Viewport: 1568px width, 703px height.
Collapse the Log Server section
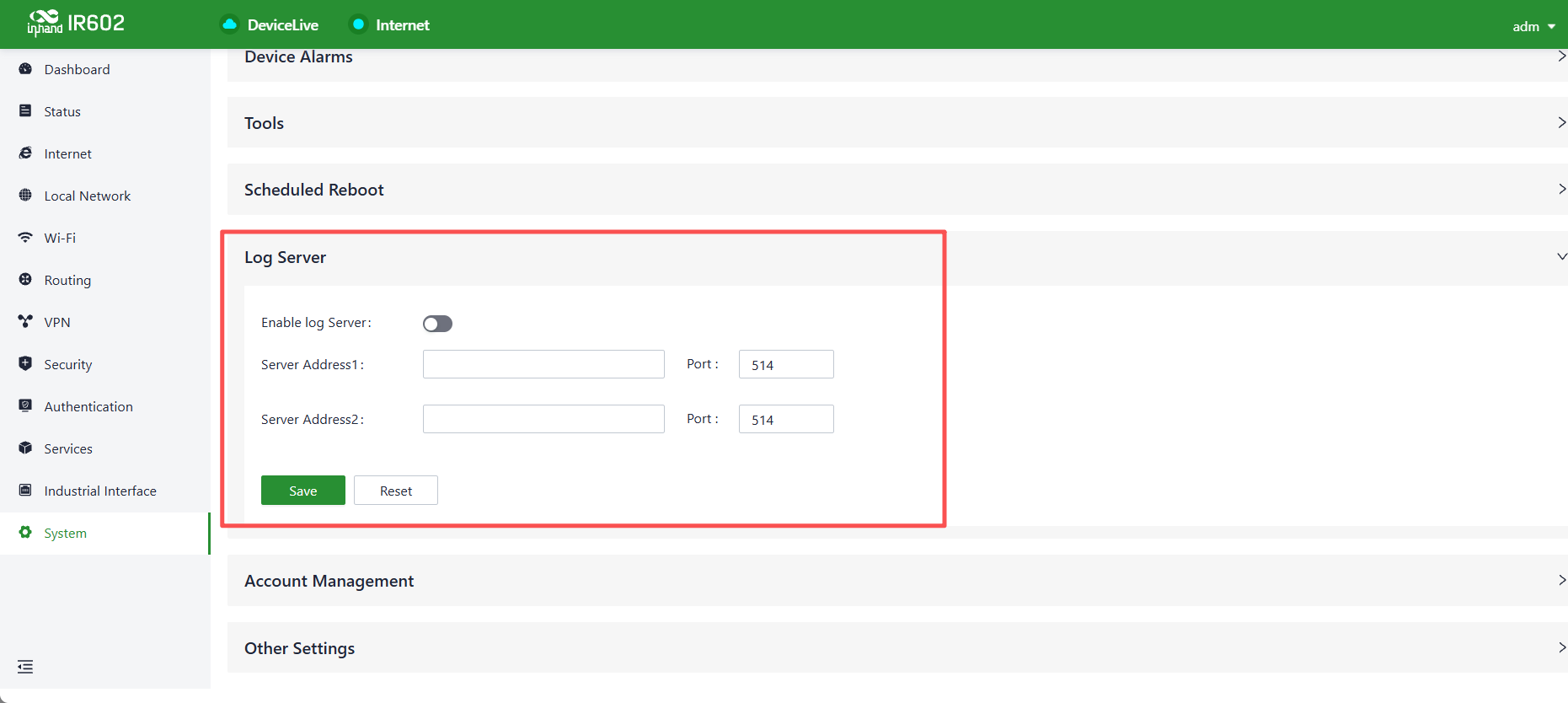tap(896, 257)
